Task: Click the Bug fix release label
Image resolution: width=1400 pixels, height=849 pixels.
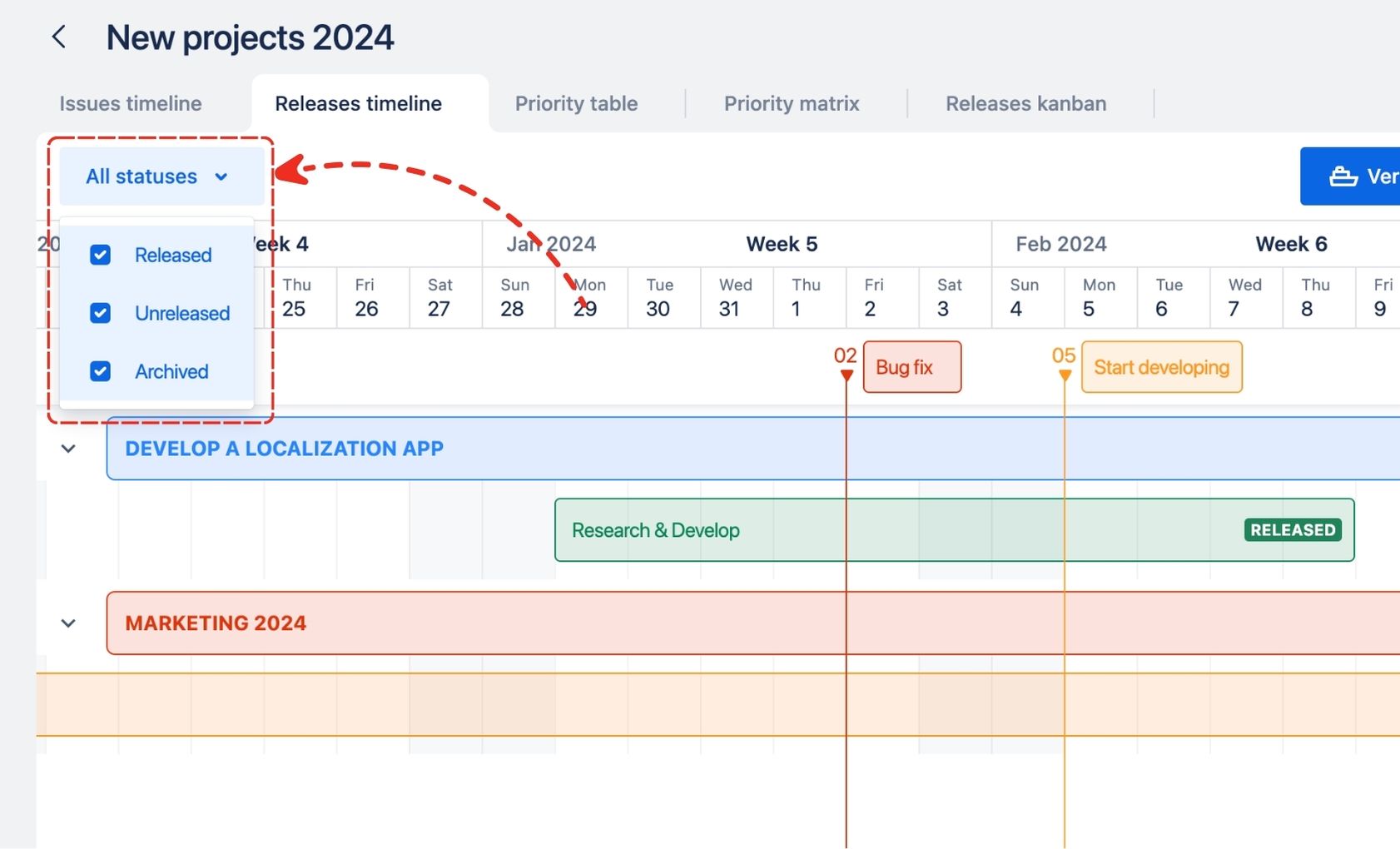Action: tap(911, 366)
